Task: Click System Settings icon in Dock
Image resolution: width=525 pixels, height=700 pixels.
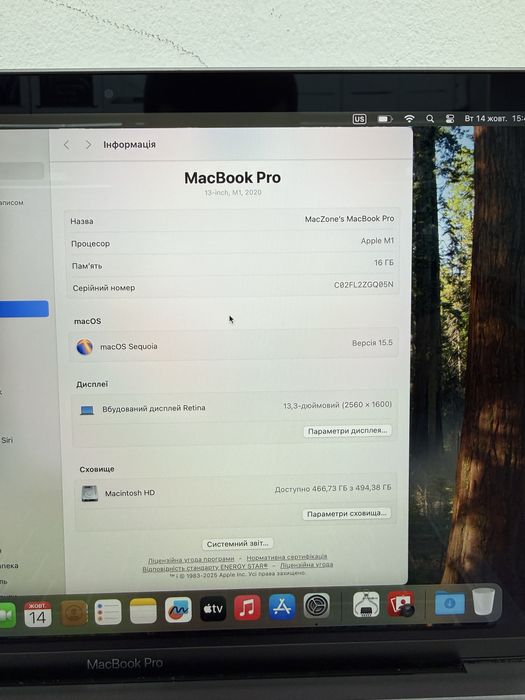Action: [317, 606]
